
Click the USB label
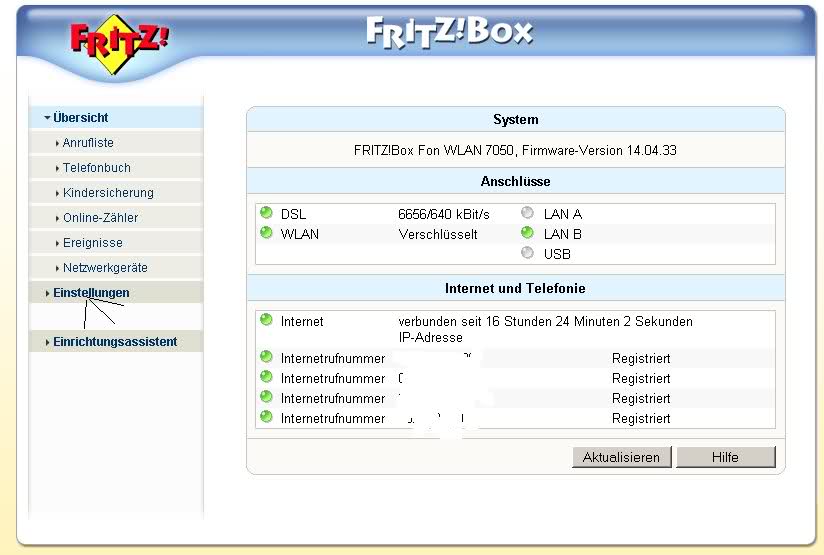557,254
